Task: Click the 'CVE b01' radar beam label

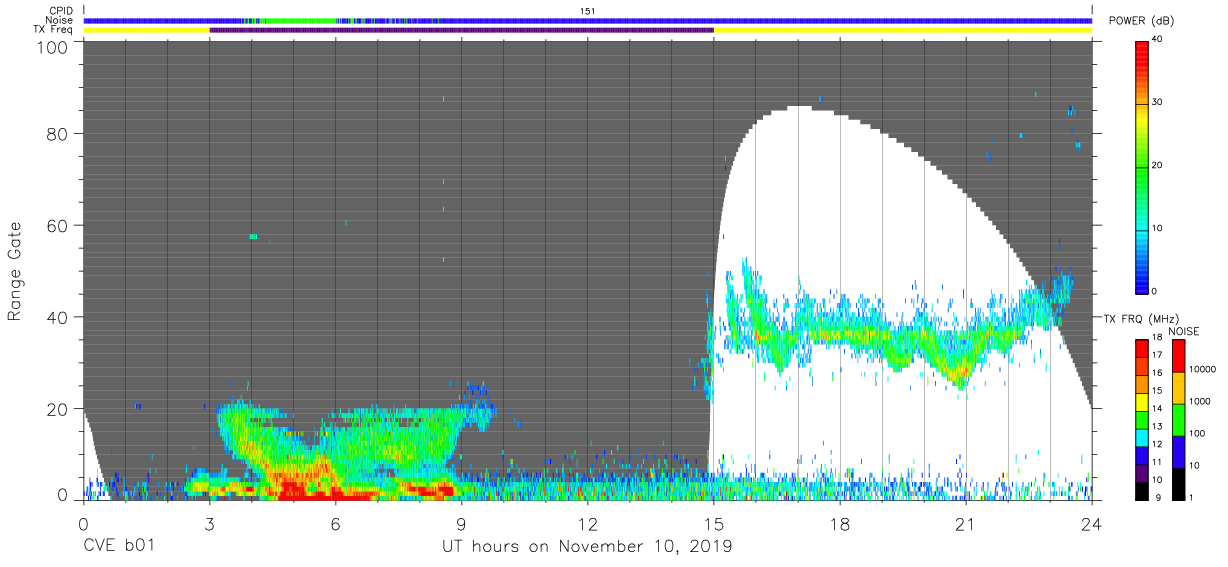Action: pos(119,547)
